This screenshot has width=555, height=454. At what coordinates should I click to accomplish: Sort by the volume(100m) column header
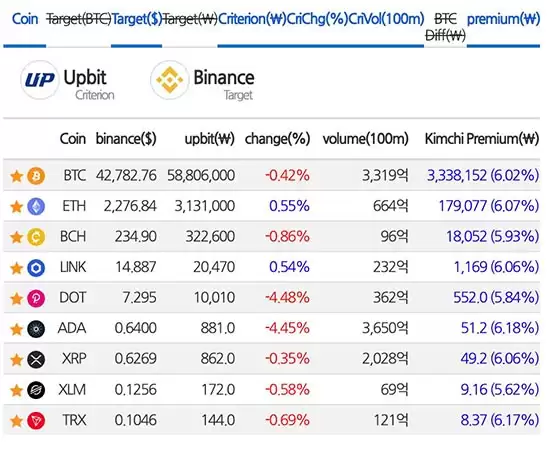coord(366,139)
